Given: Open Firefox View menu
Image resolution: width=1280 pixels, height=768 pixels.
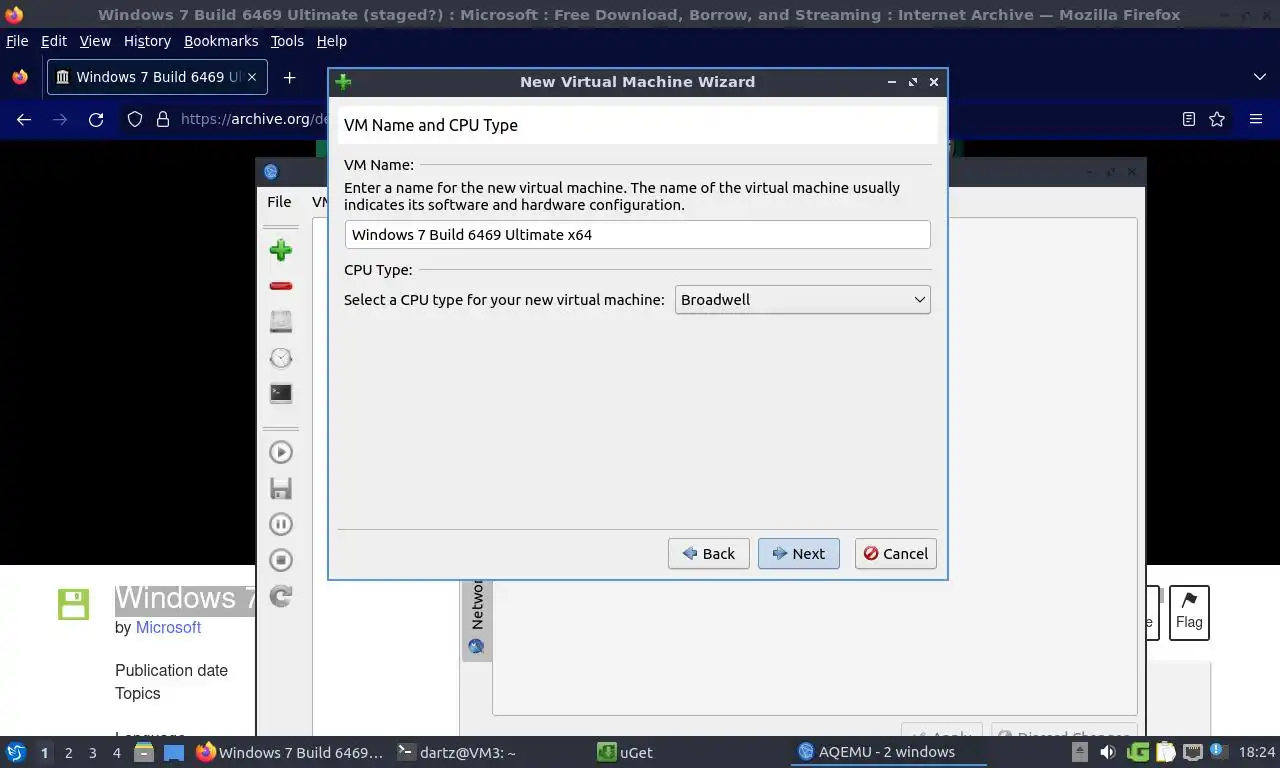Looking at the screenshot, I should [x=95, y=41].
